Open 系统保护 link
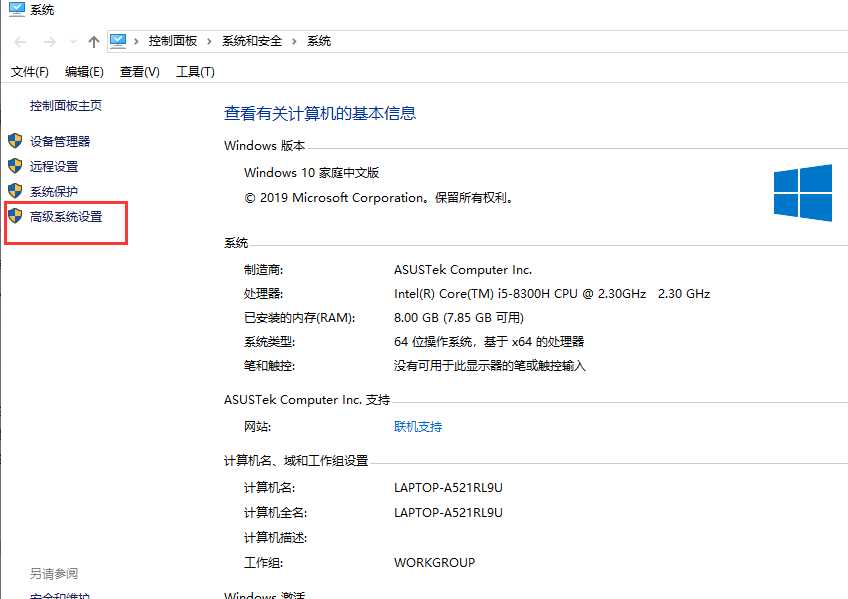Viewport: 848px width, 599px height. 54,191
